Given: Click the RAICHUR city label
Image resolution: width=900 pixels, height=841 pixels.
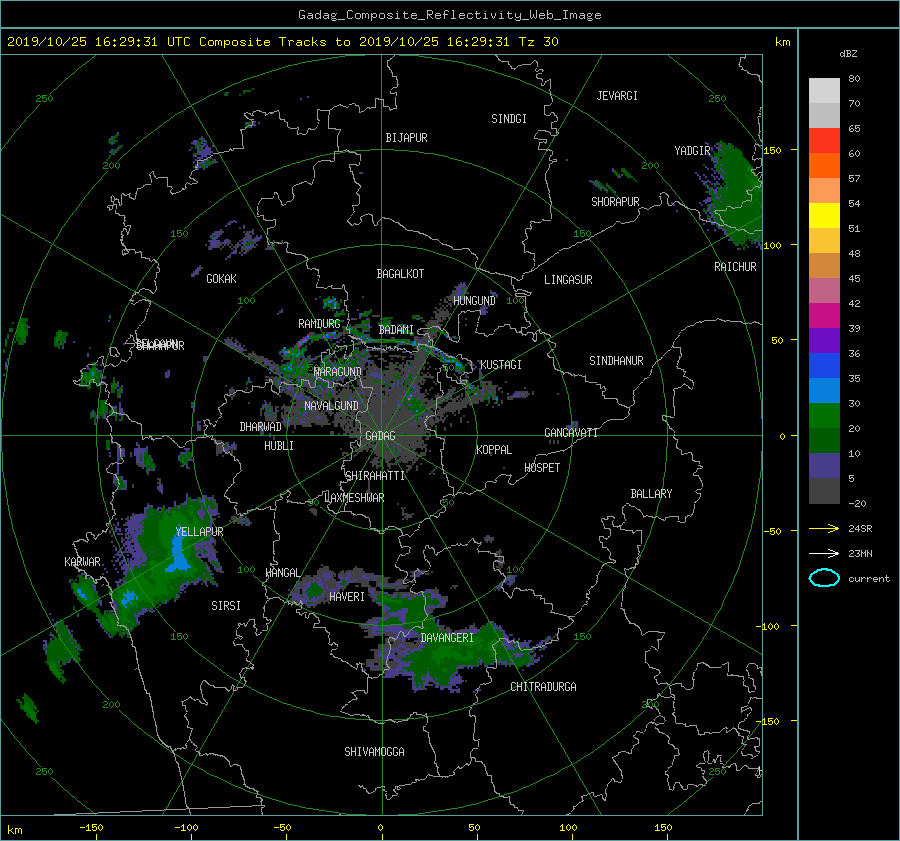Looking at the screenshot, I should coord(735,267).
